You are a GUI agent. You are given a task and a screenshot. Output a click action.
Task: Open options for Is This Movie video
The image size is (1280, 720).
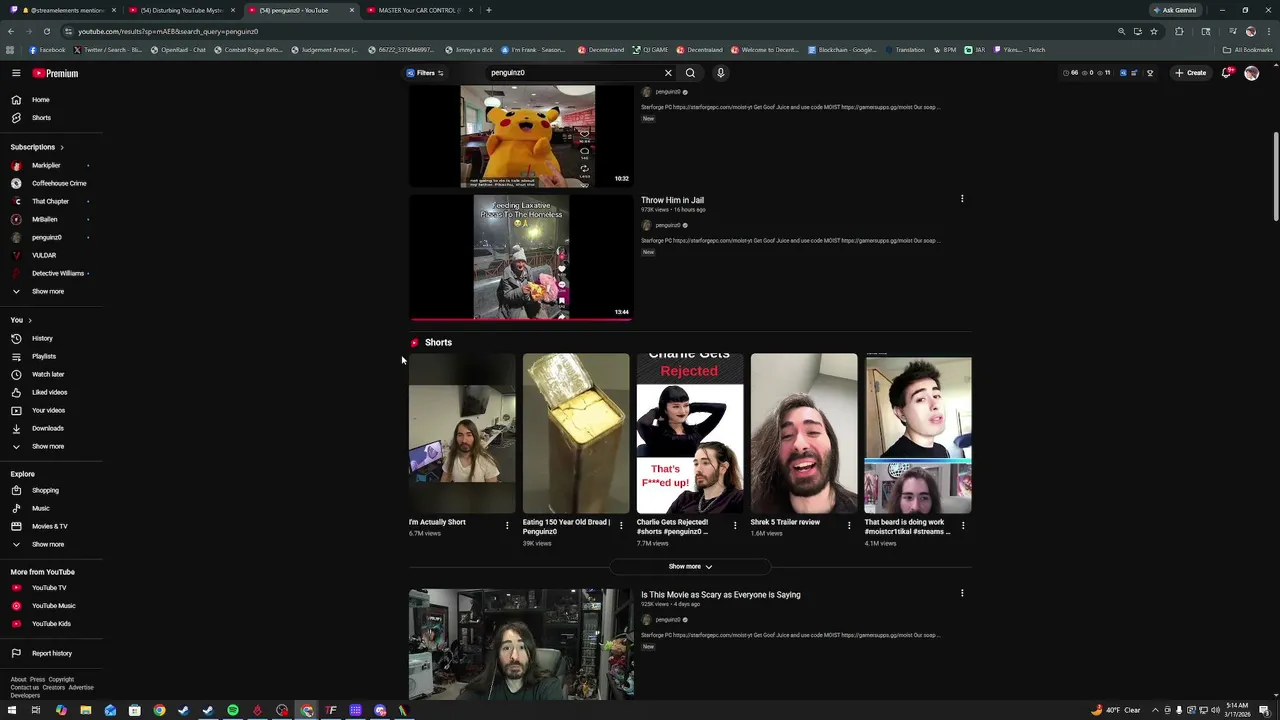point(962,593)
